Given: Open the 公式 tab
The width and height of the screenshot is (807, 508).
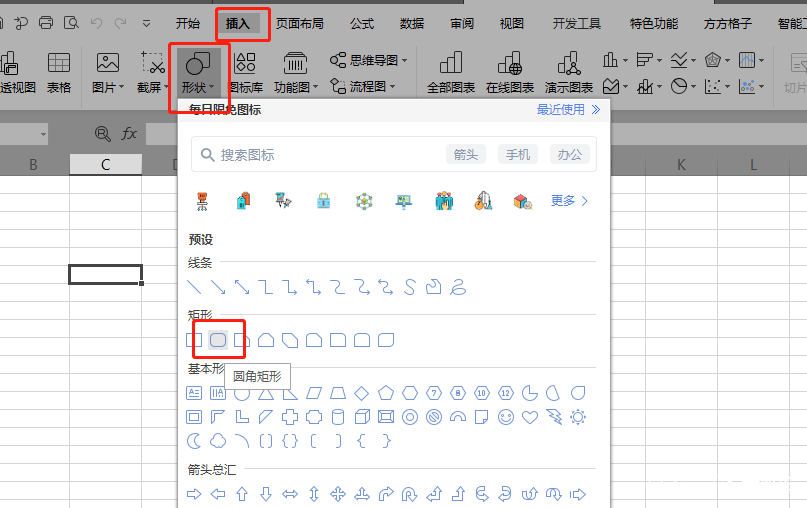Looking at the screenshot, I should (x=362, y=24).
